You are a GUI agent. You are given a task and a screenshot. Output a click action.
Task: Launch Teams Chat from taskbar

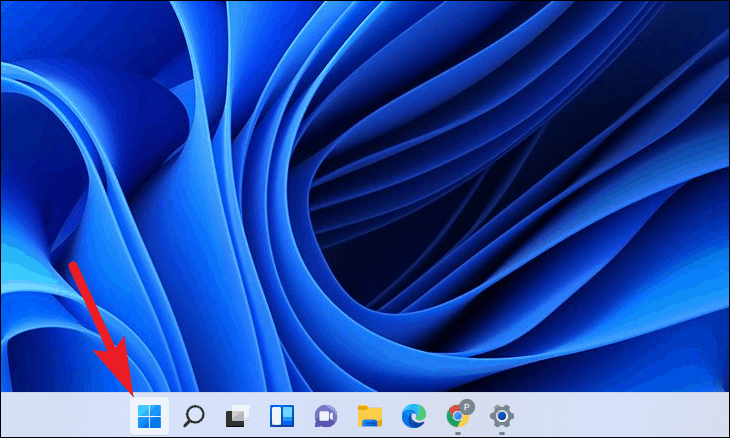tap(325, 416)
